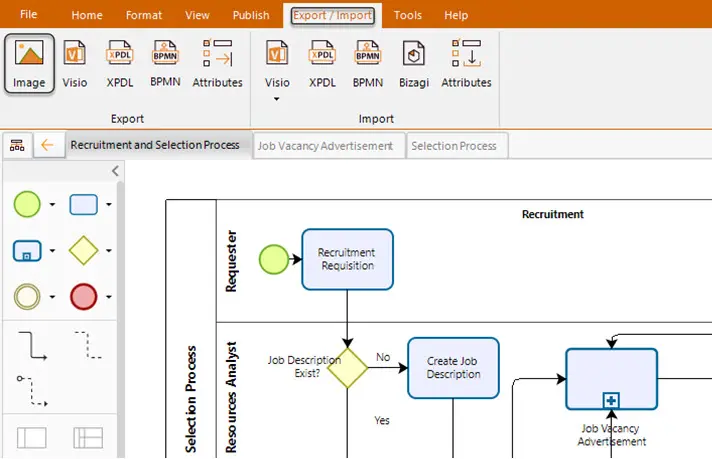Export the model to XPDL
This screenshot has width=712, height=459.
(120, 64)
